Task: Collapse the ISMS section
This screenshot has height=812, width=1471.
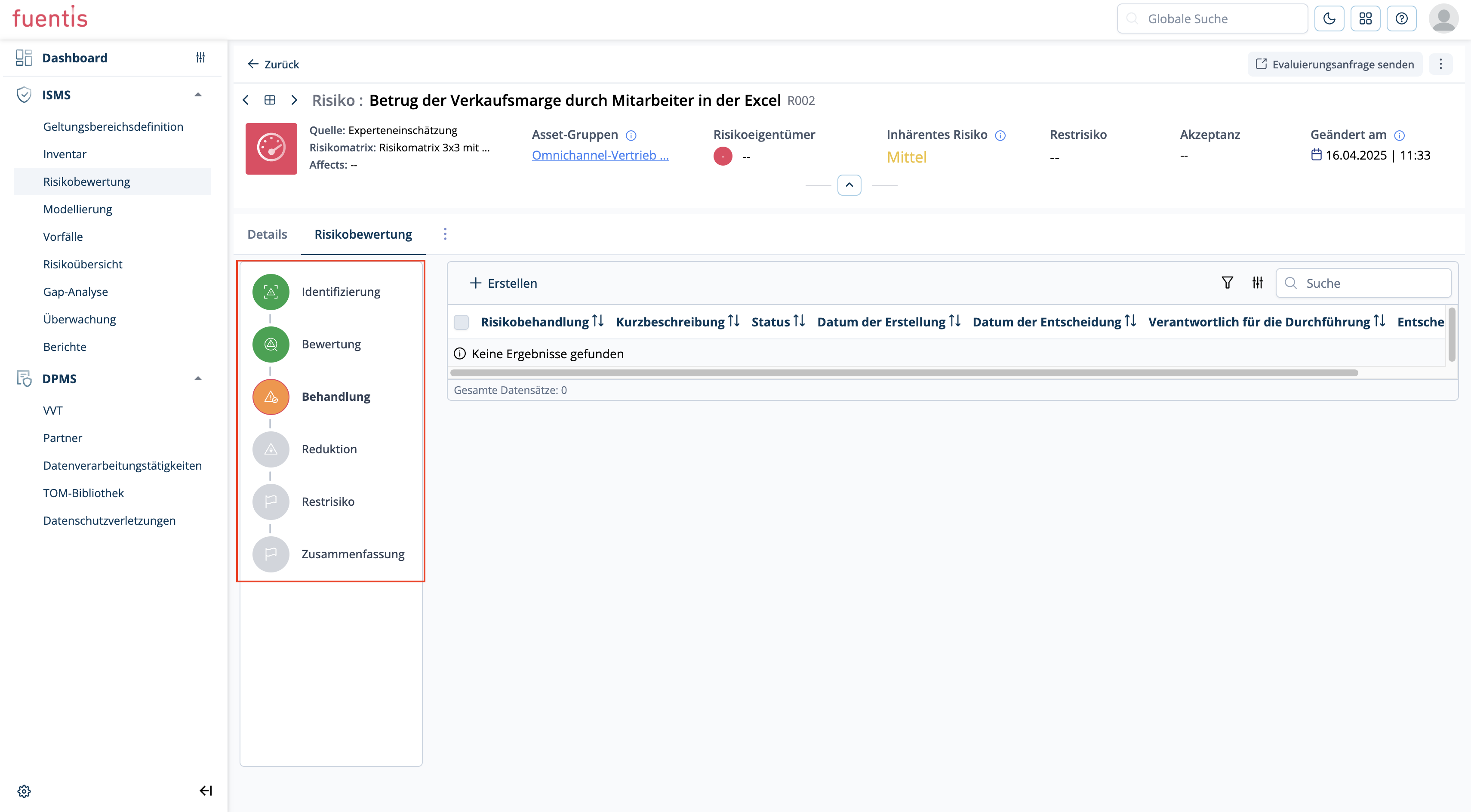Action: tap(198, 95)
